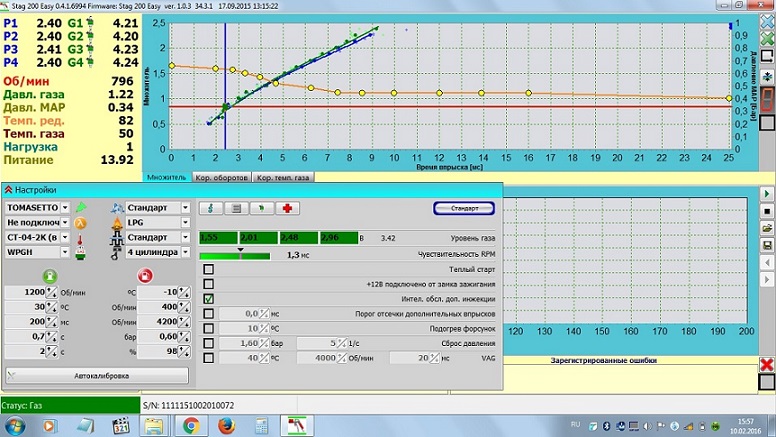Click the red X icon beside registered errors
Image resolution: width=776 pixels, height=437 pixels.
tap(766, 364)
